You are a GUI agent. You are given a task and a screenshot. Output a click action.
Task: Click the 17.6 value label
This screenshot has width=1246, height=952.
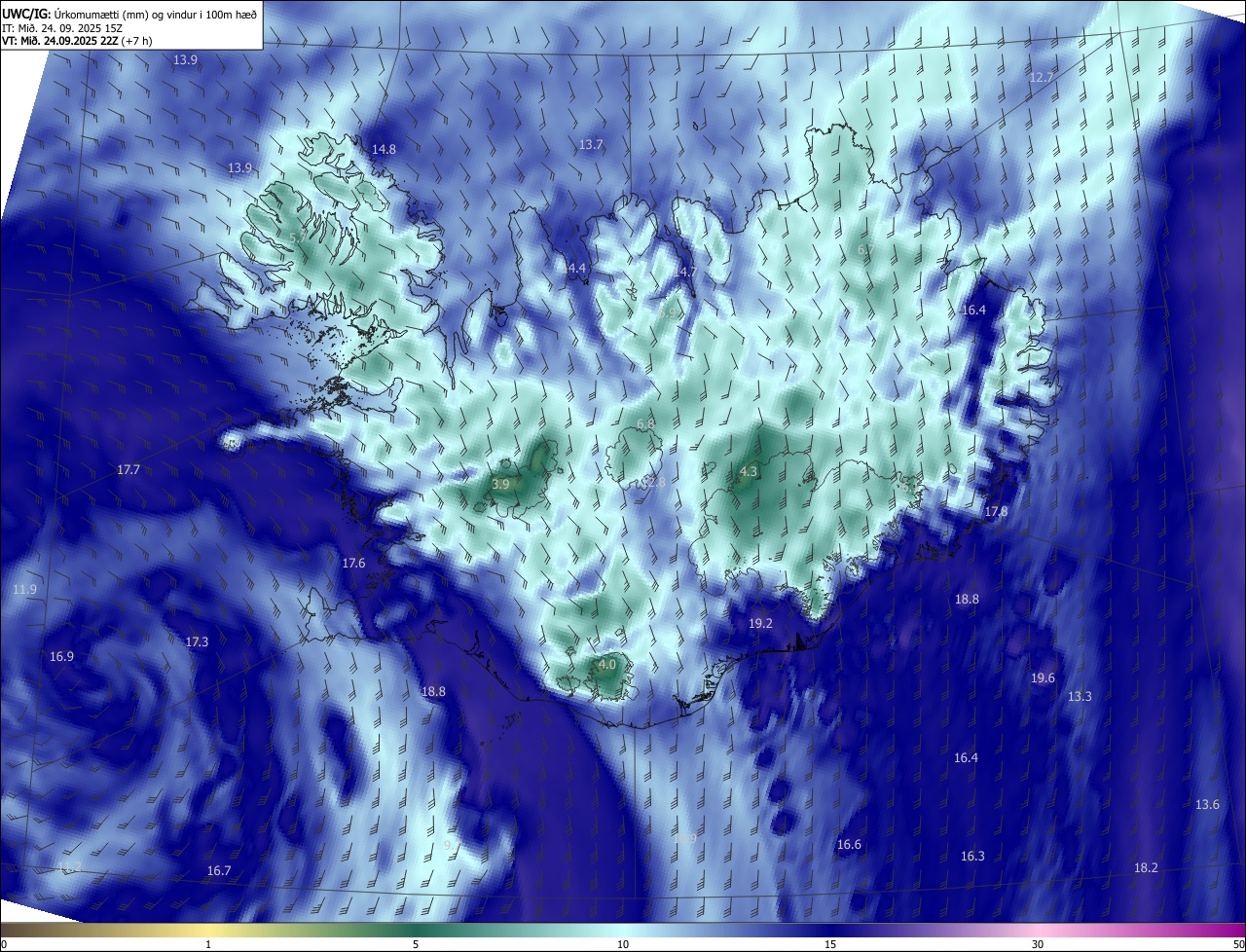[353, 563]
